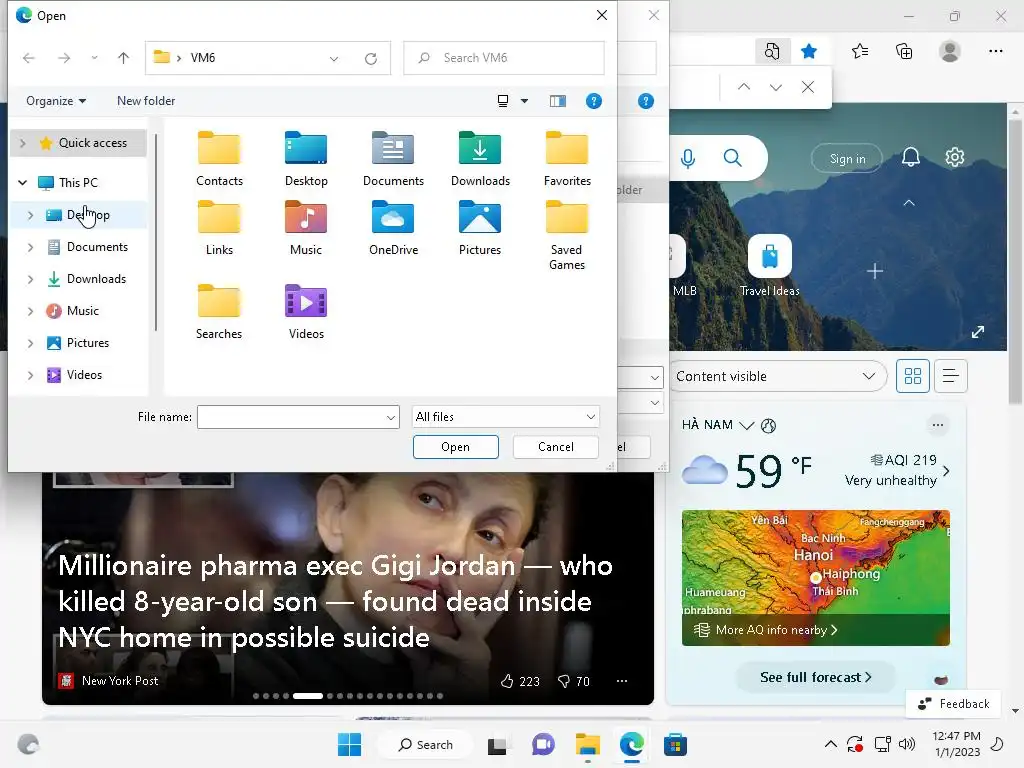Show the preview pane
Viewport: 1024px width, 768px height.
pos(558,101)
